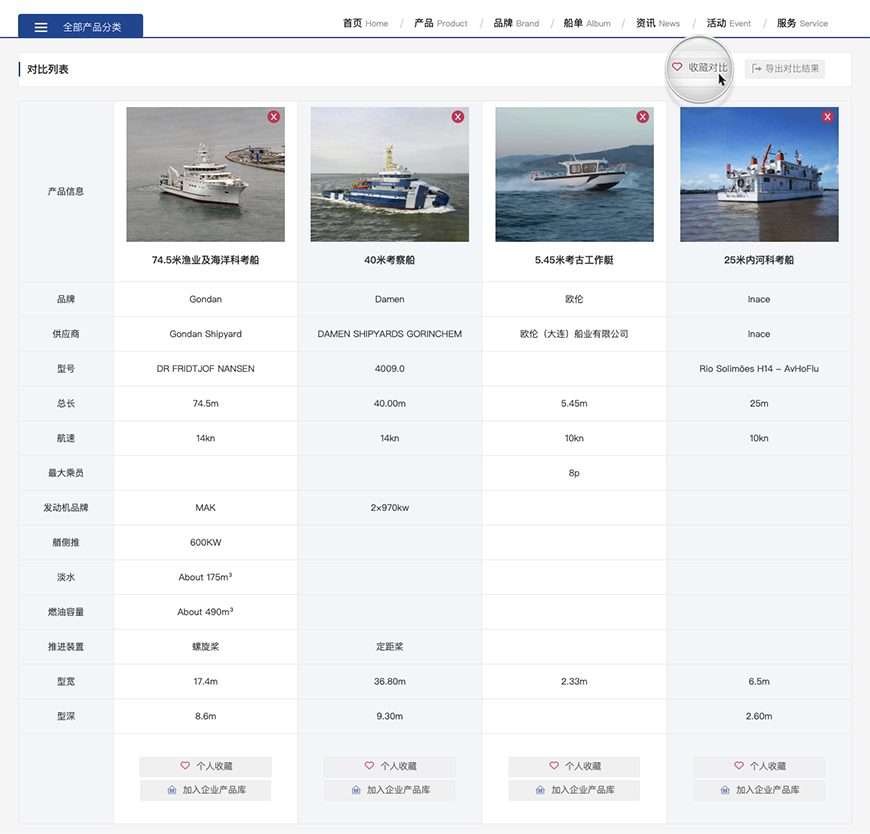Remove the 40米考察船 using red X
This screenshot has width=870, height=834.
coord(458,117)
